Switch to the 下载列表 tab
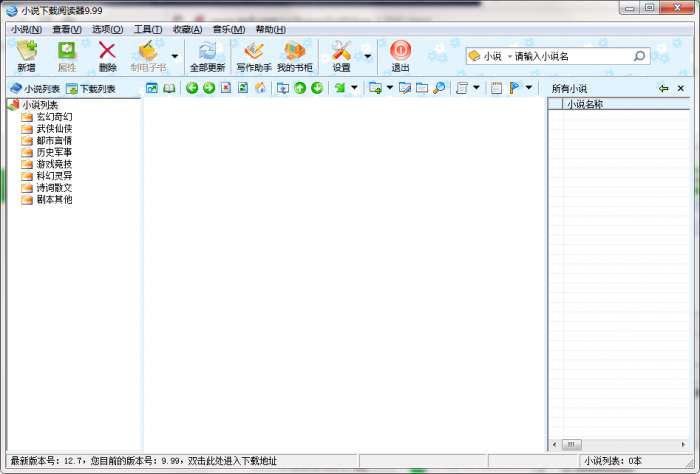 click(x=91, y=88)
